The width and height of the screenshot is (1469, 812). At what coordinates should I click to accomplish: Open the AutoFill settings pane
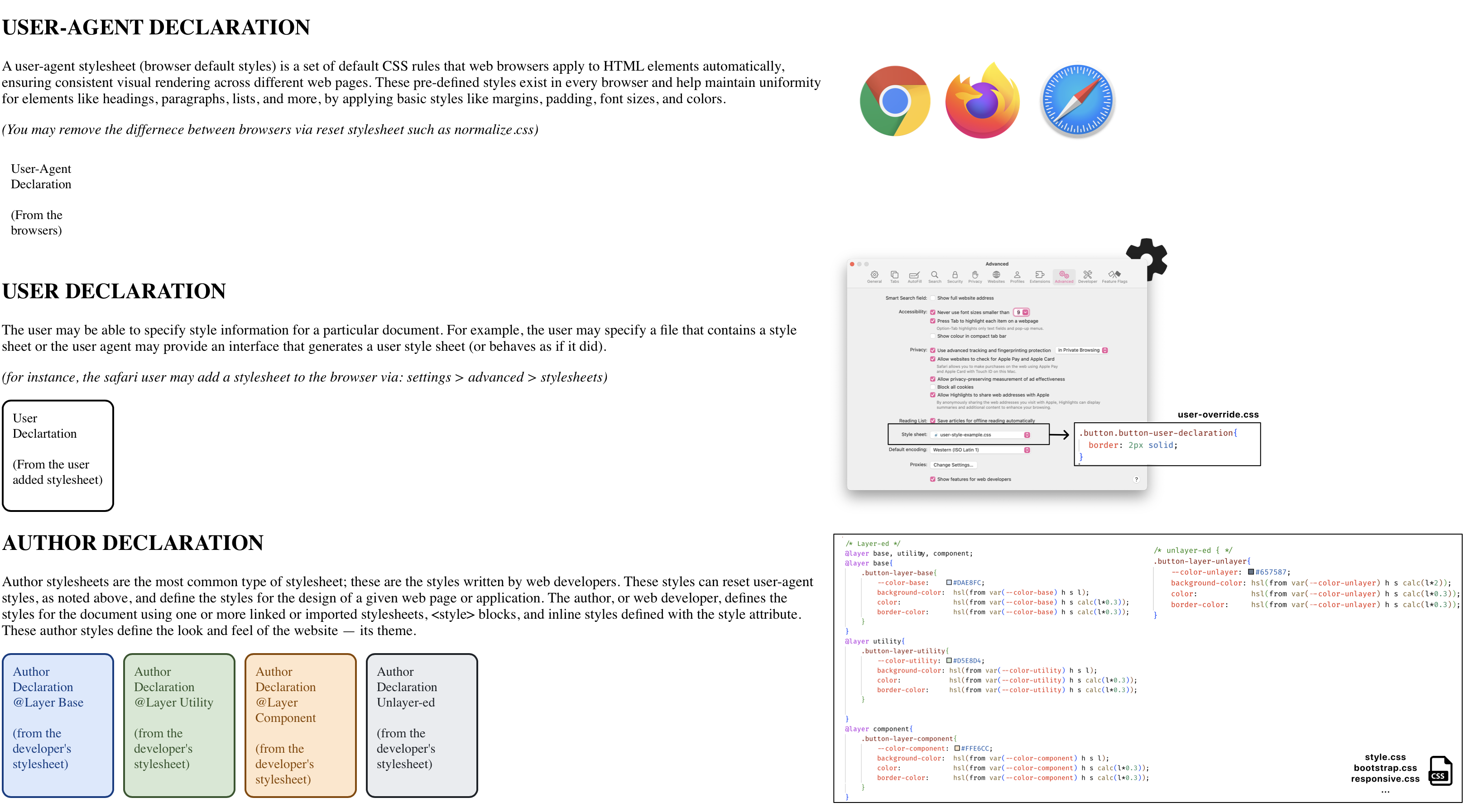(914, 276)
